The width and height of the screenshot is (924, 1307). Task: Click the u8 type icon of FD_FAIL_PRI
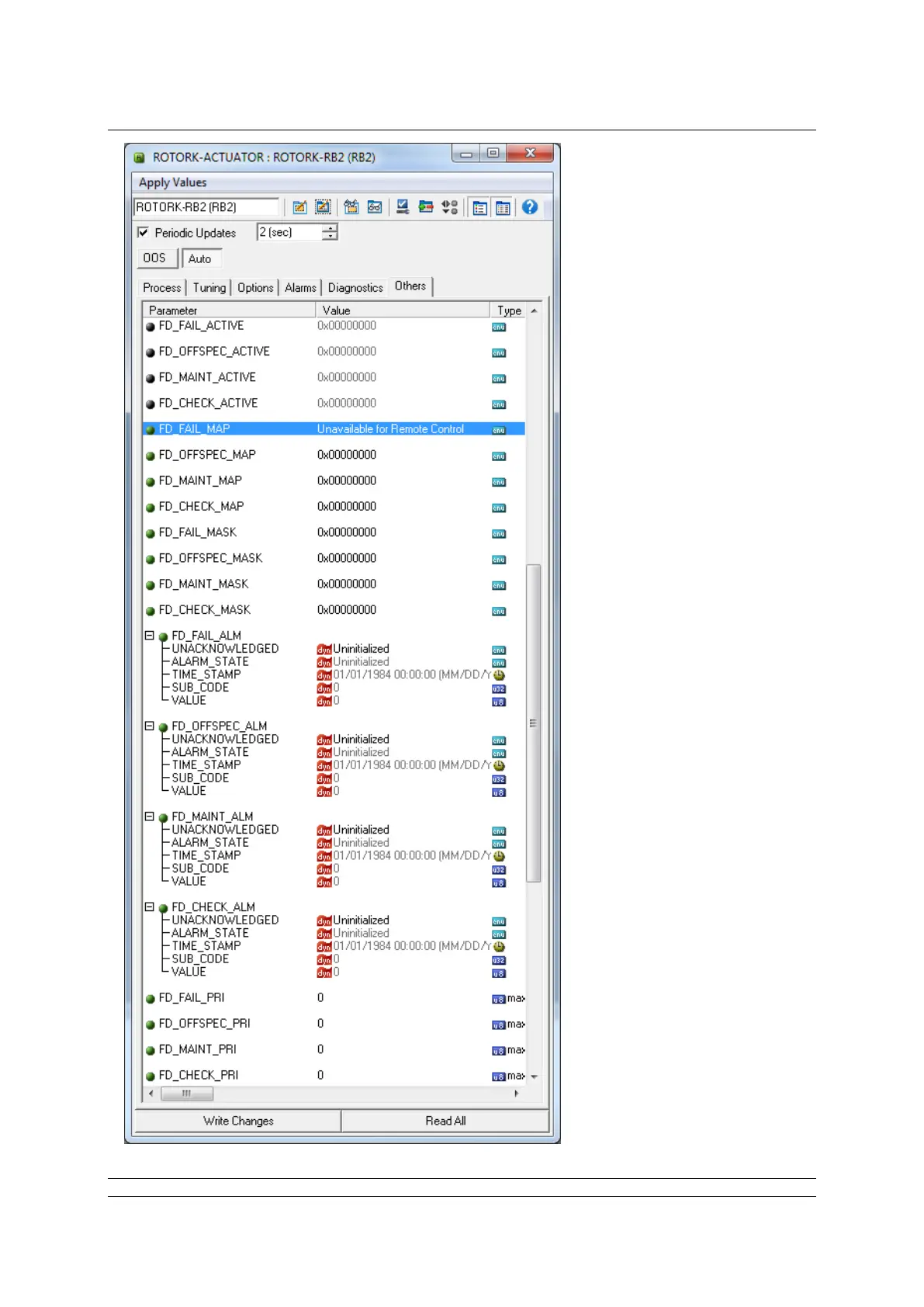499,1000
